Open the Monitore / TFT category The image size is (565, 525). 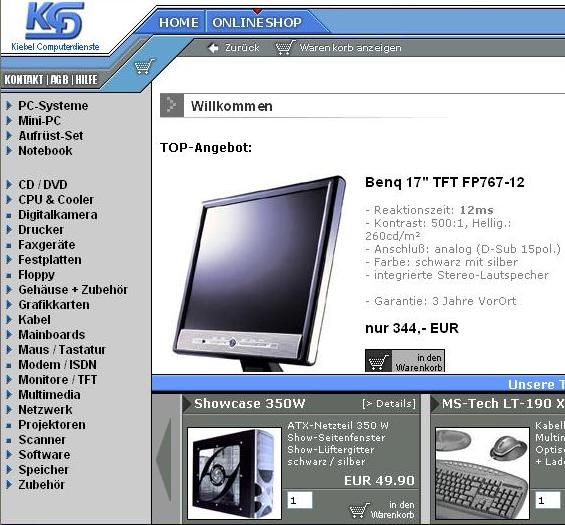tap(58, 379)
